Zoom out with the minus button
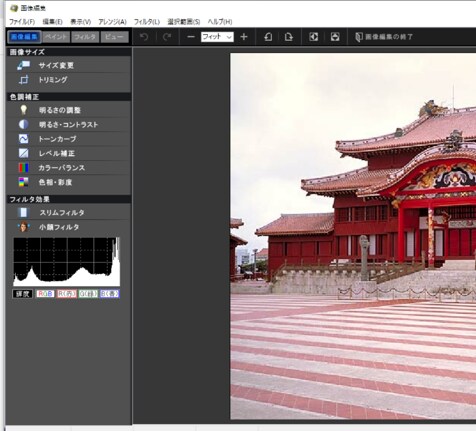Viewport: 476px width, 431px height. click(191, 37)
